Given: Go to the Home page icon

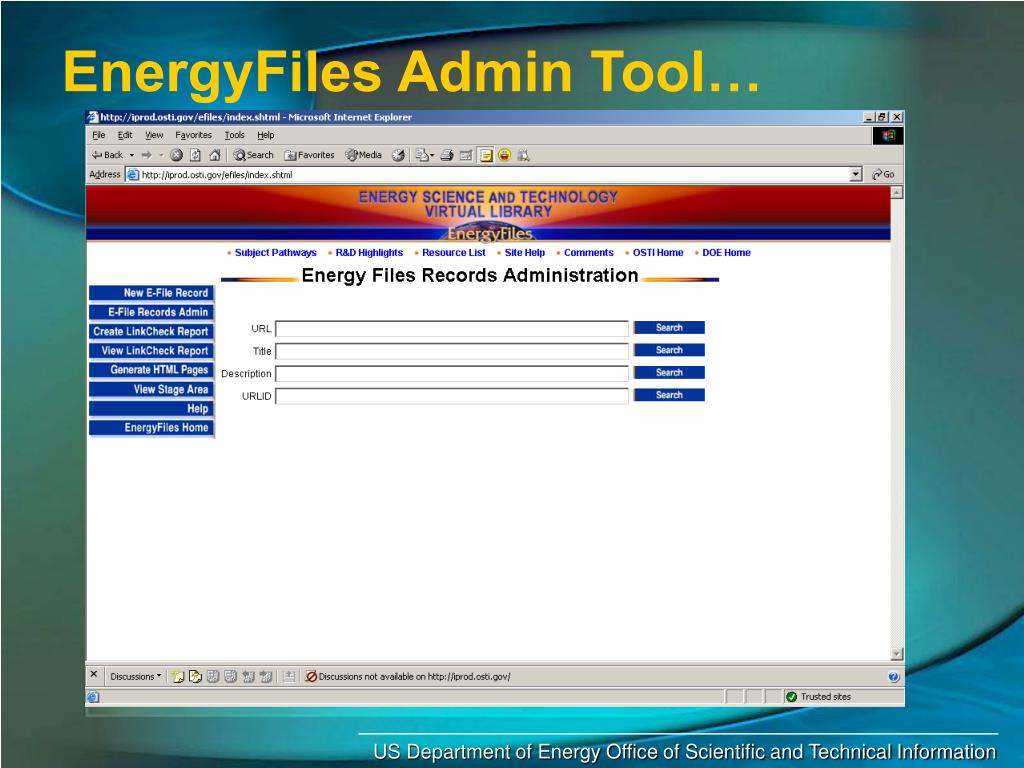Looking at the screenshot, I should click(x=214, y=155).
